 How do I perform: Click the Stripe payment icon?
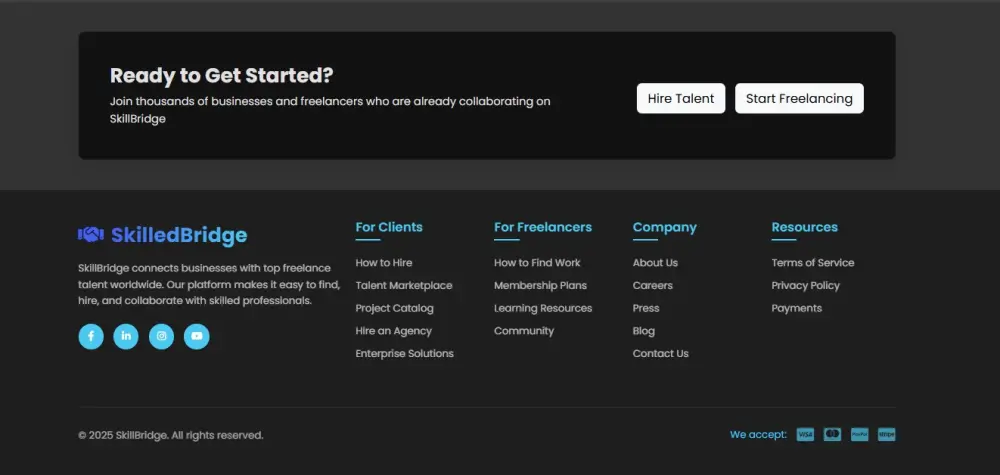pos(886,435)
